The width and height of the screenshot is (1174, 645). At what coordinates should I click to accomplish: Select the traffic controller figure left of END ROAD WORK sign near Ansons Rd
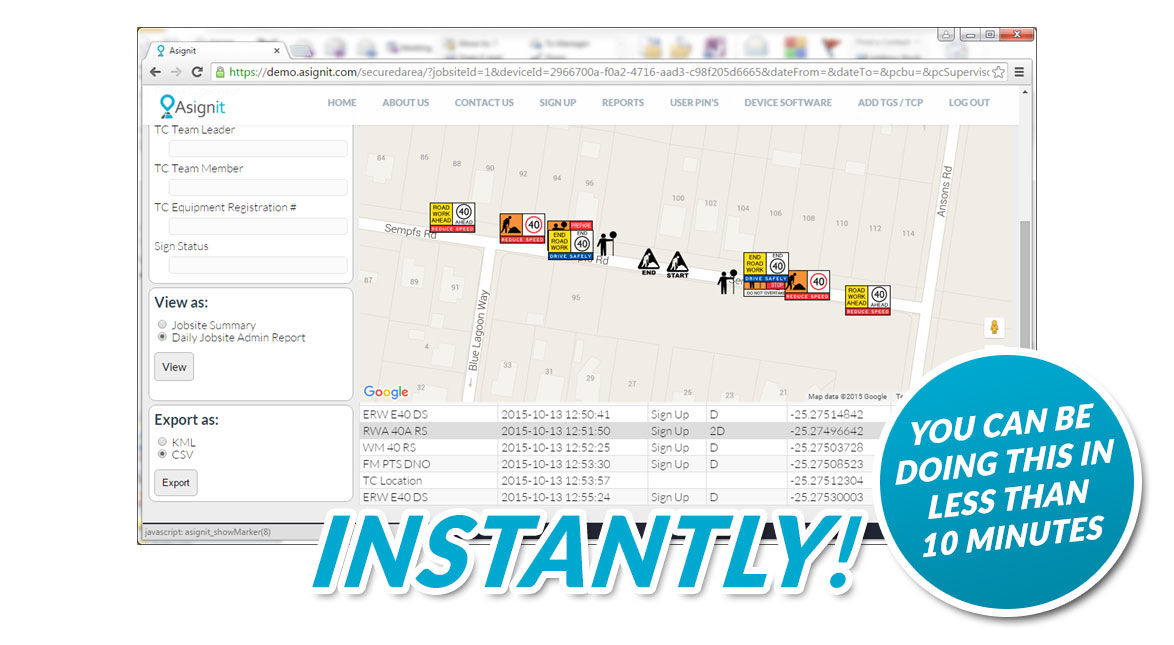click(727, 282)
